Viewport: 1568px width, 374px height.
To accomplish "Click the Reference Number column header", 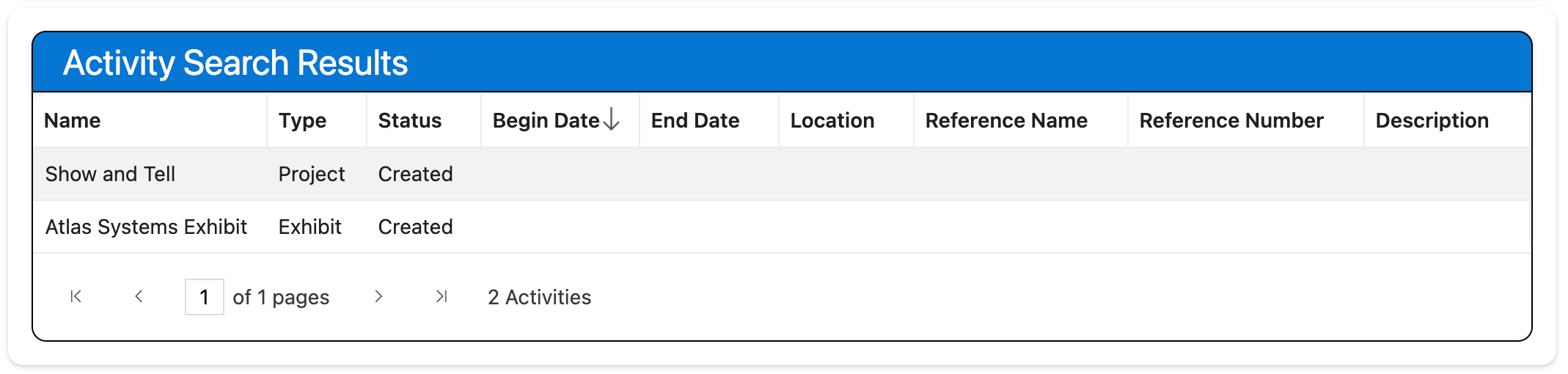I will pos(1231,120).
